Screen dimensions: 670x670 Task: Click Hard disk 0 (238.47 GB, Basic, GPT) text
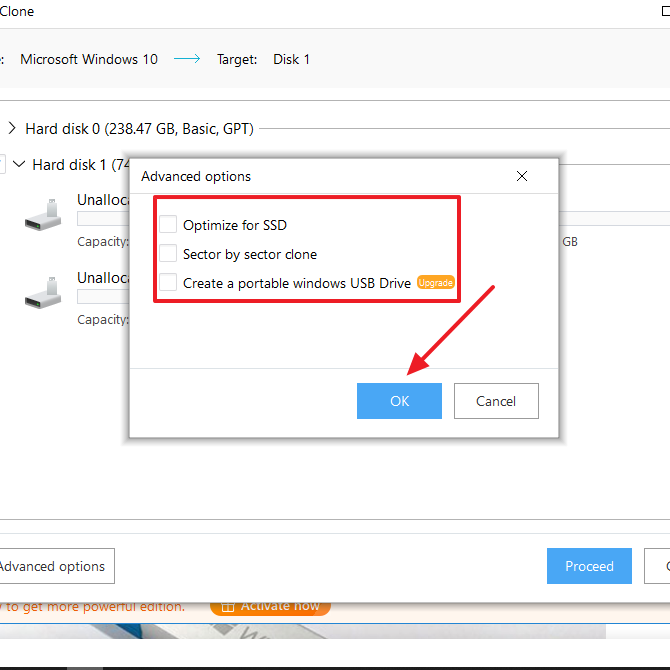coord(139,129)
